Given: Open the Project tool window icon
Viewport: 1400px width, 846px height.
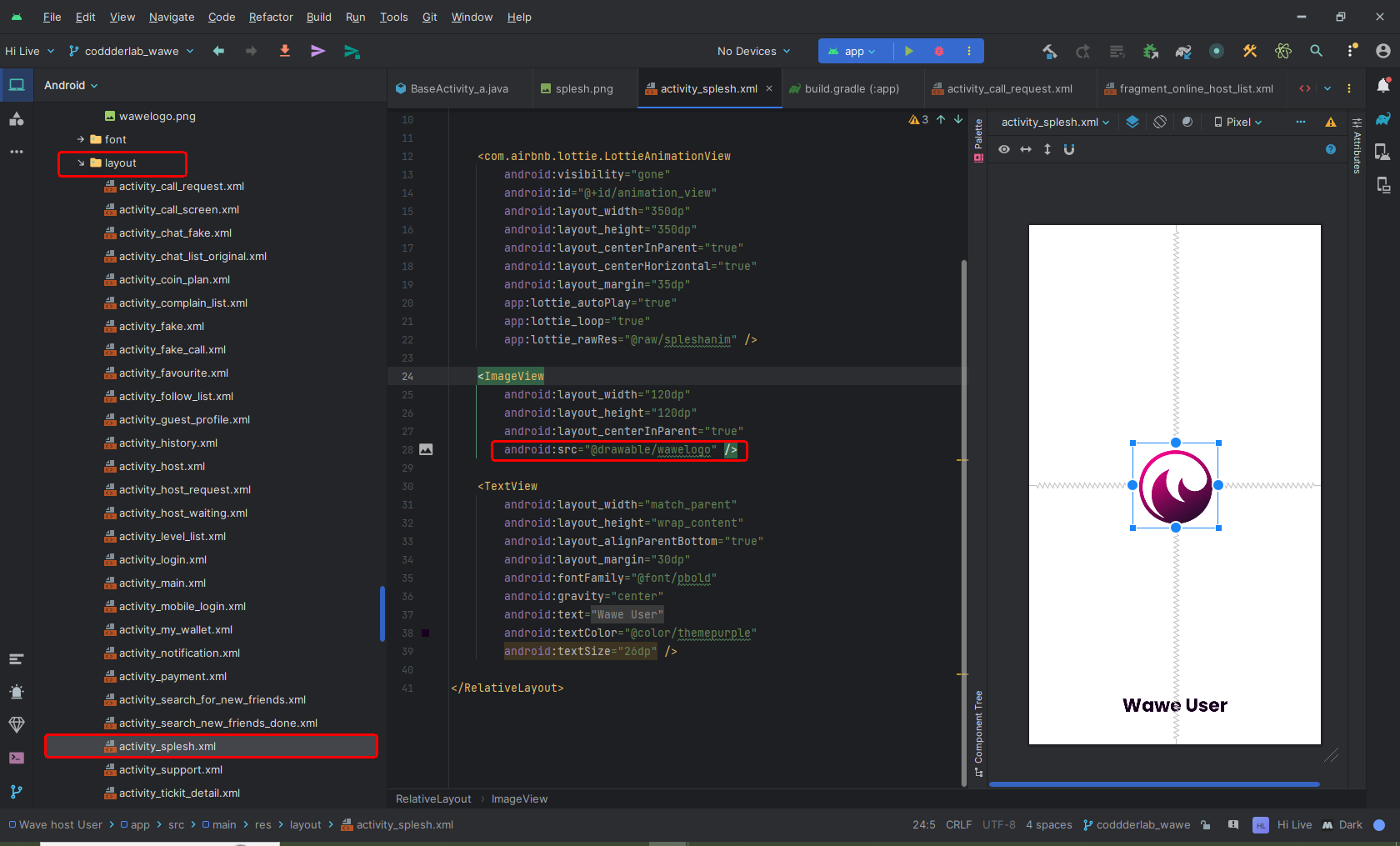Looking at the screenshot, I should coord(17,85).
